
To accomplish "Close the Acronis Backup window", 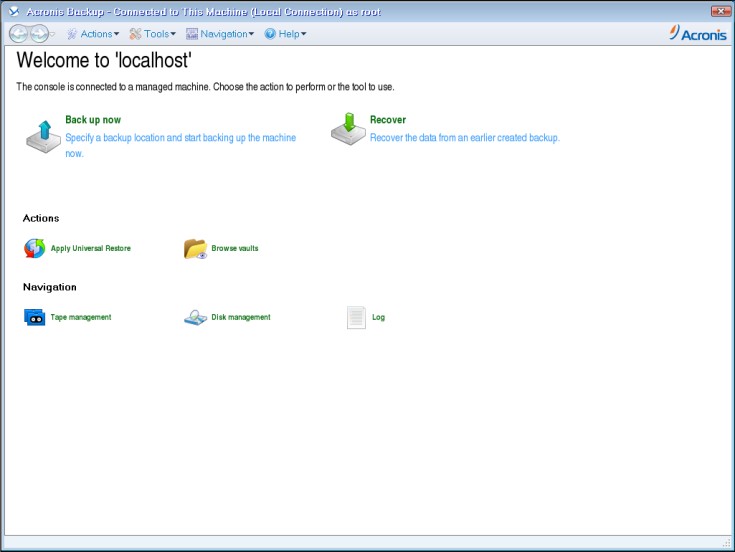I will pos(720,11).
